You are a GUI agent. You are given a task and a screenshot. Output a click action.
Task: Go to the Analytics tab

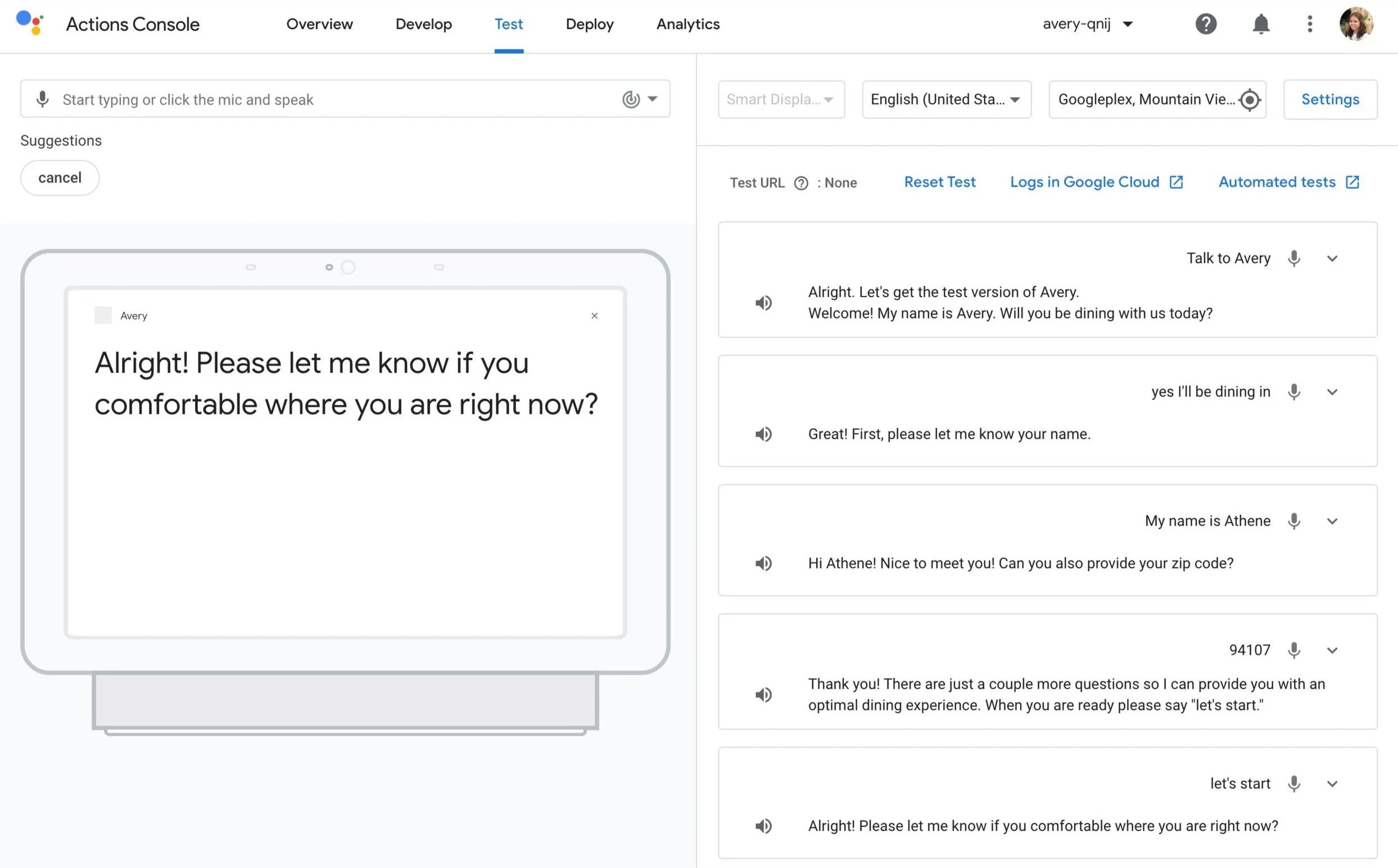click(x=687, y=24)
